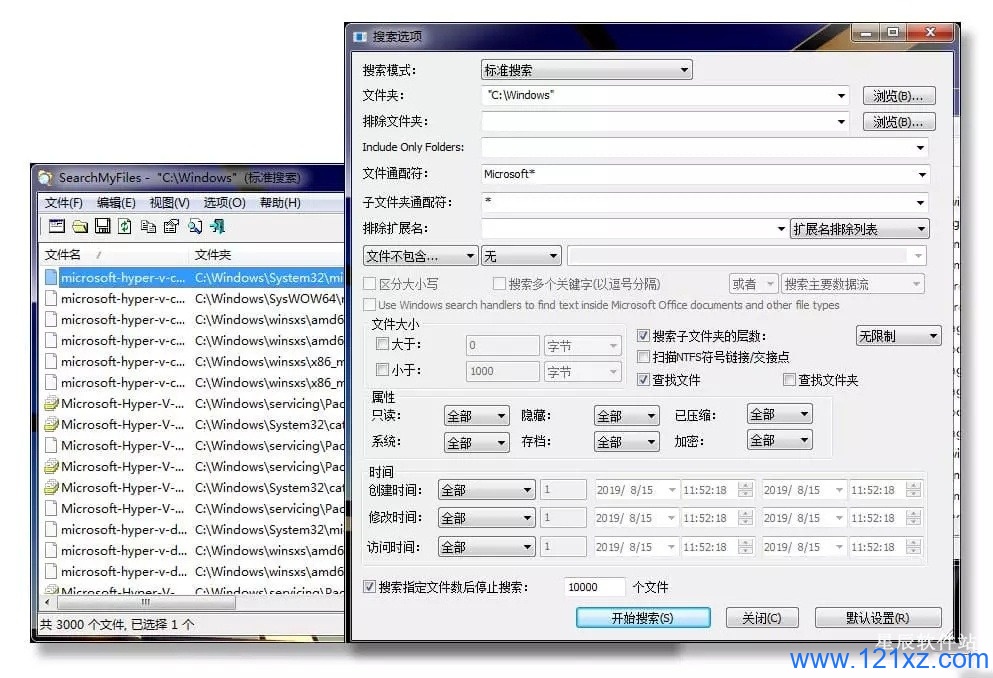Expand the 文件通配符 combo showing Microsoft*
This screenshot has height=678, width=993.
pyautogui.click(x=922, y=174)
